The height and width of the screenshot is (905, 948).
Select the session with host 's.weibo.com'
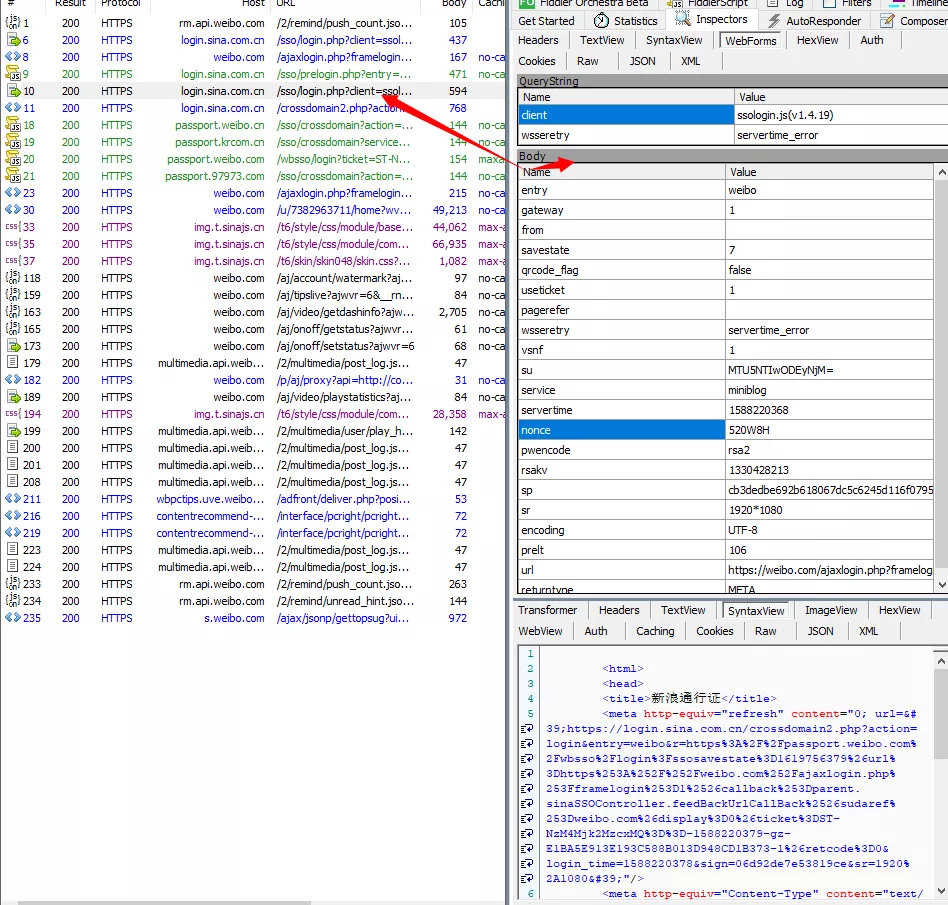click(x=253, y=618)
